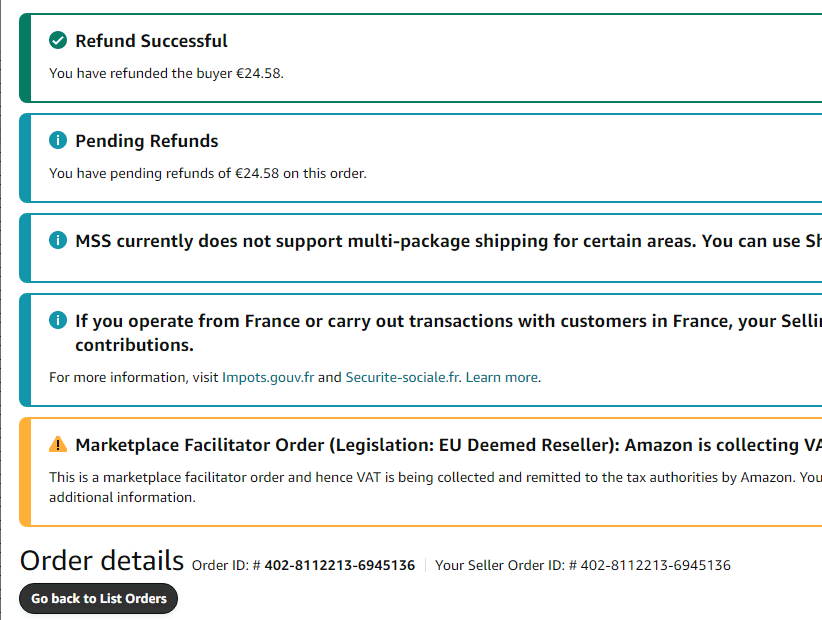
Task: Click the France transactions notice heading
Action: pyautogui.click(x=440, y=321)
